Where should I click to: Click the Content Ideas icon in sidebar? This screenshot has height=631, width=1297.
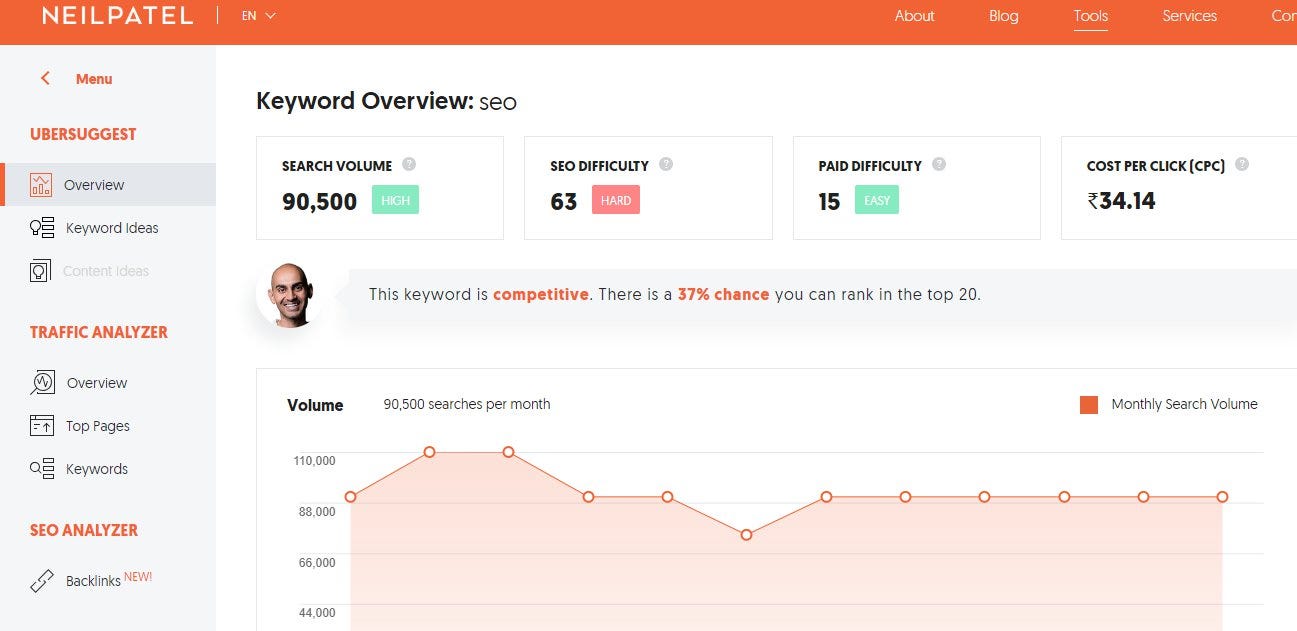(x=40, y=271)
